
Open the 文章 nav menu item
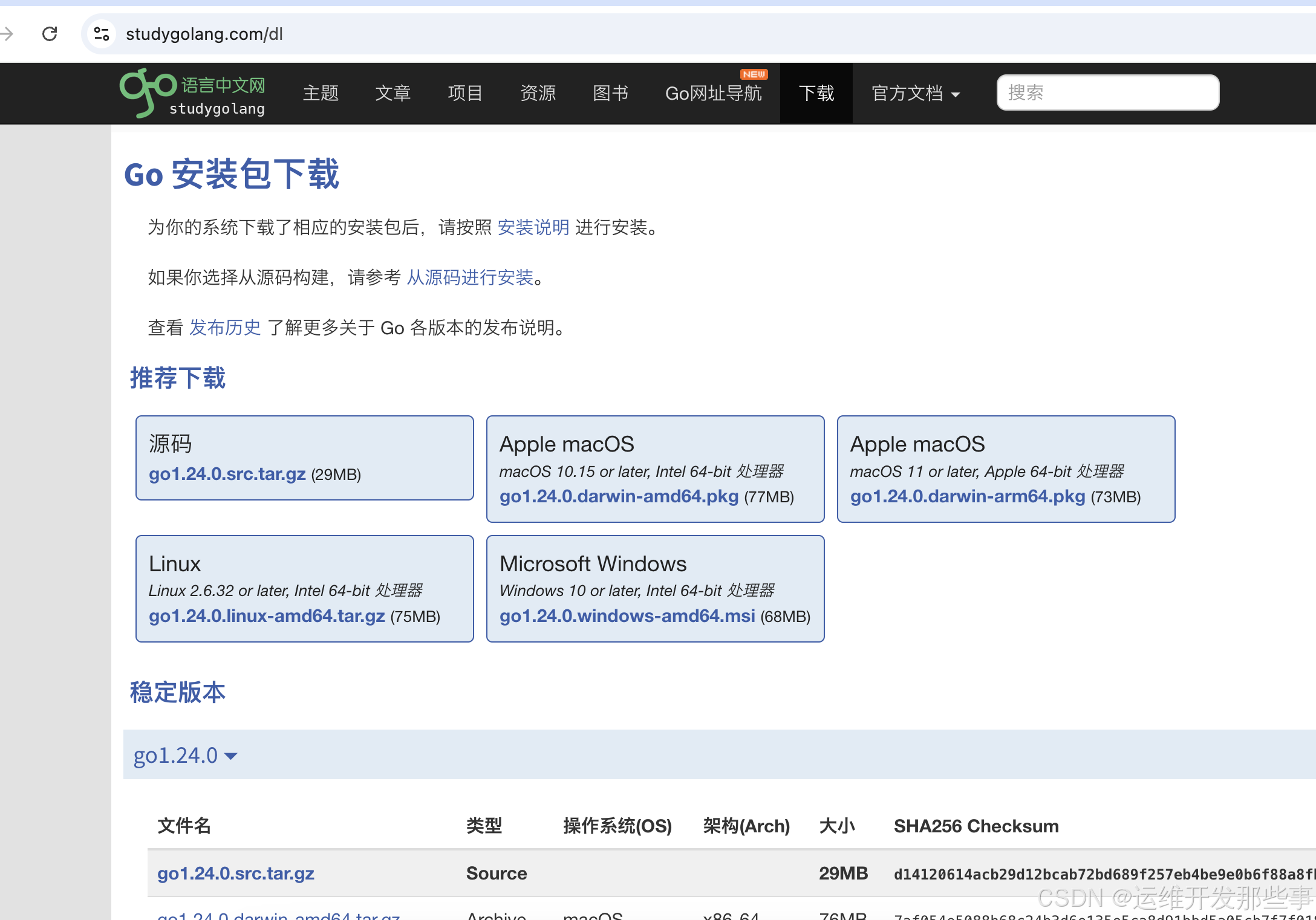pyautogui.click(x=393, y=93)
